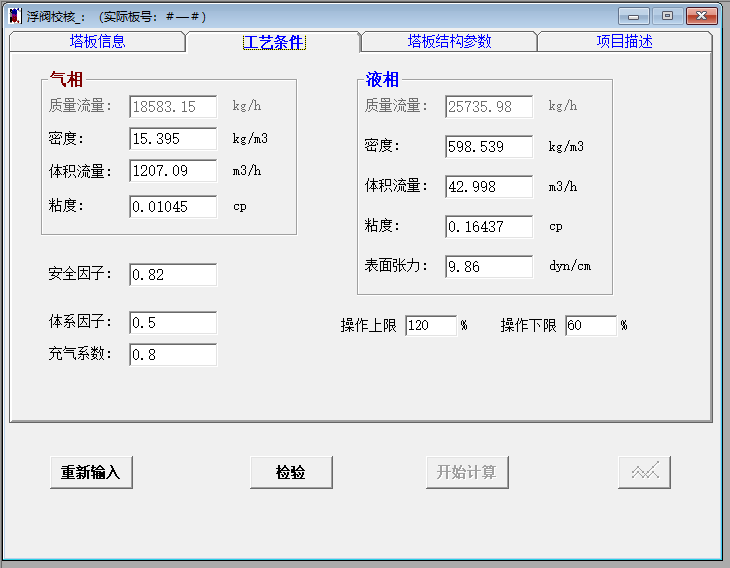This screenshot has width=730, height=568.
Task: Edit gas phase 密度 field 15.395
Action: pos(173,139)
